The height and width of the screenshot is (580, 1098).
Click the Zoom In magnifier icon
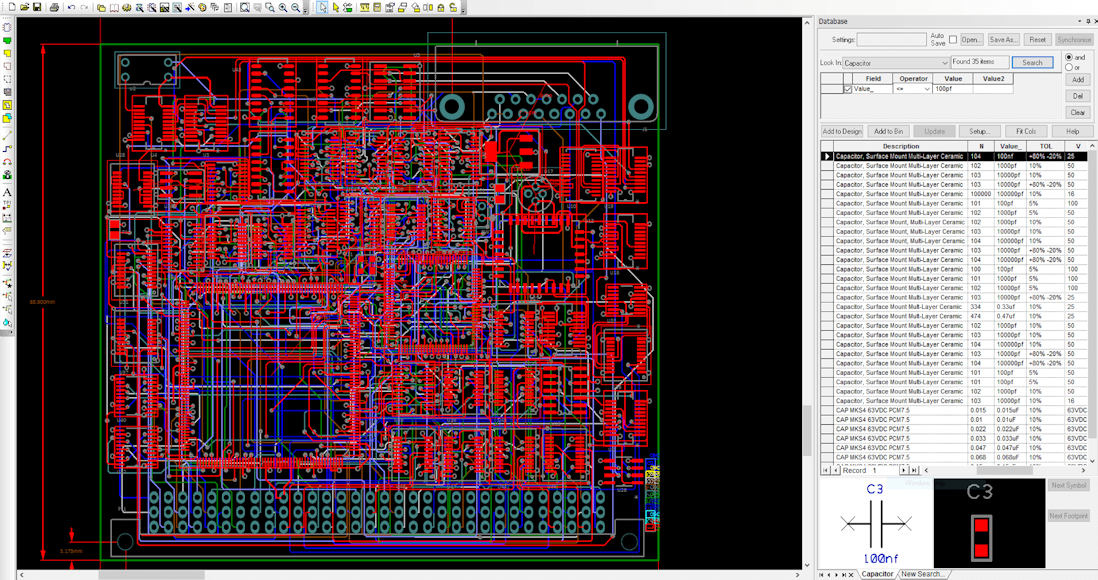pos(283,7)
